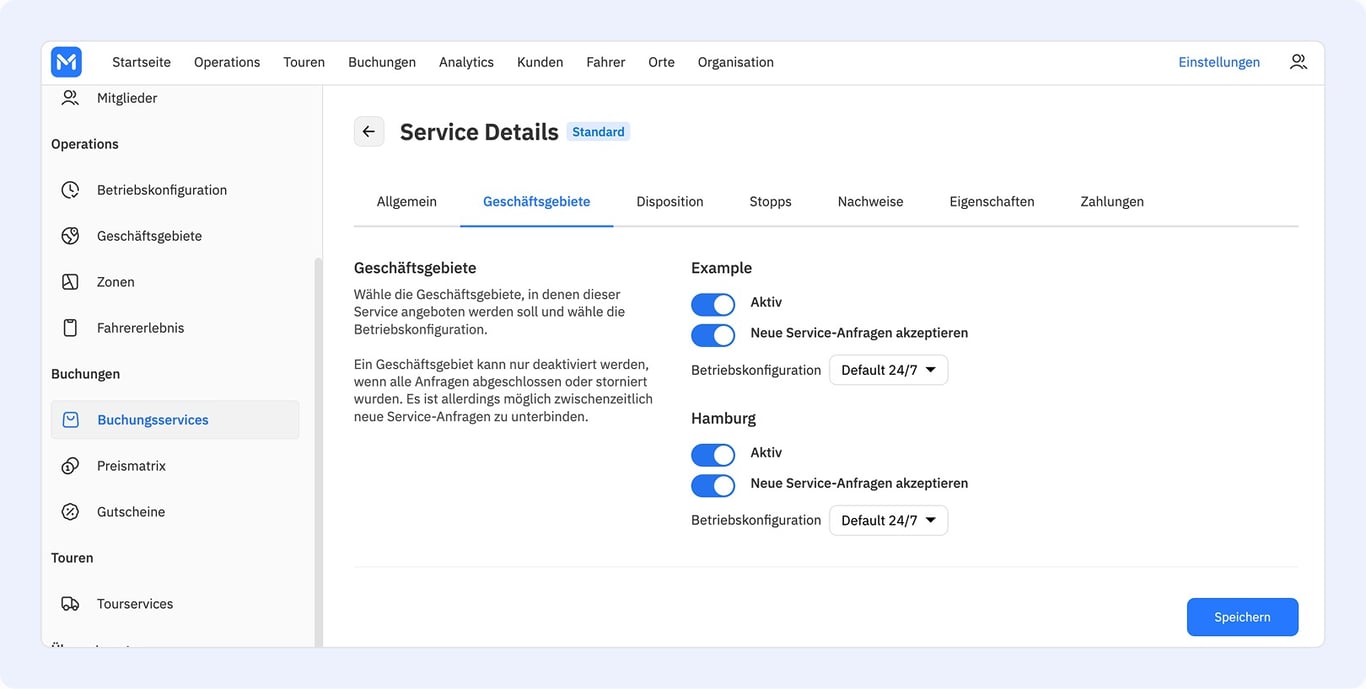This screenshot has height=689, width=1366.
Task: Open Betriebskonfiguration dropdown under Hamburg
Action: click(888, 520)
